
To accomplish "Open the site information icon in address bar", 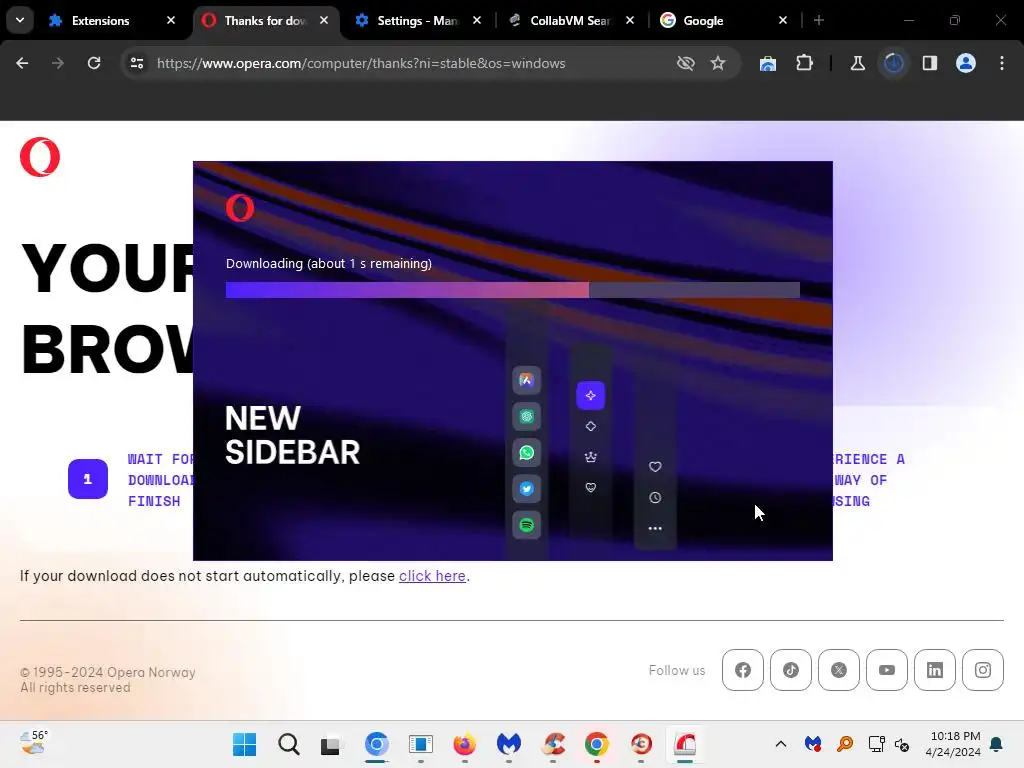I will coord(137,63).
